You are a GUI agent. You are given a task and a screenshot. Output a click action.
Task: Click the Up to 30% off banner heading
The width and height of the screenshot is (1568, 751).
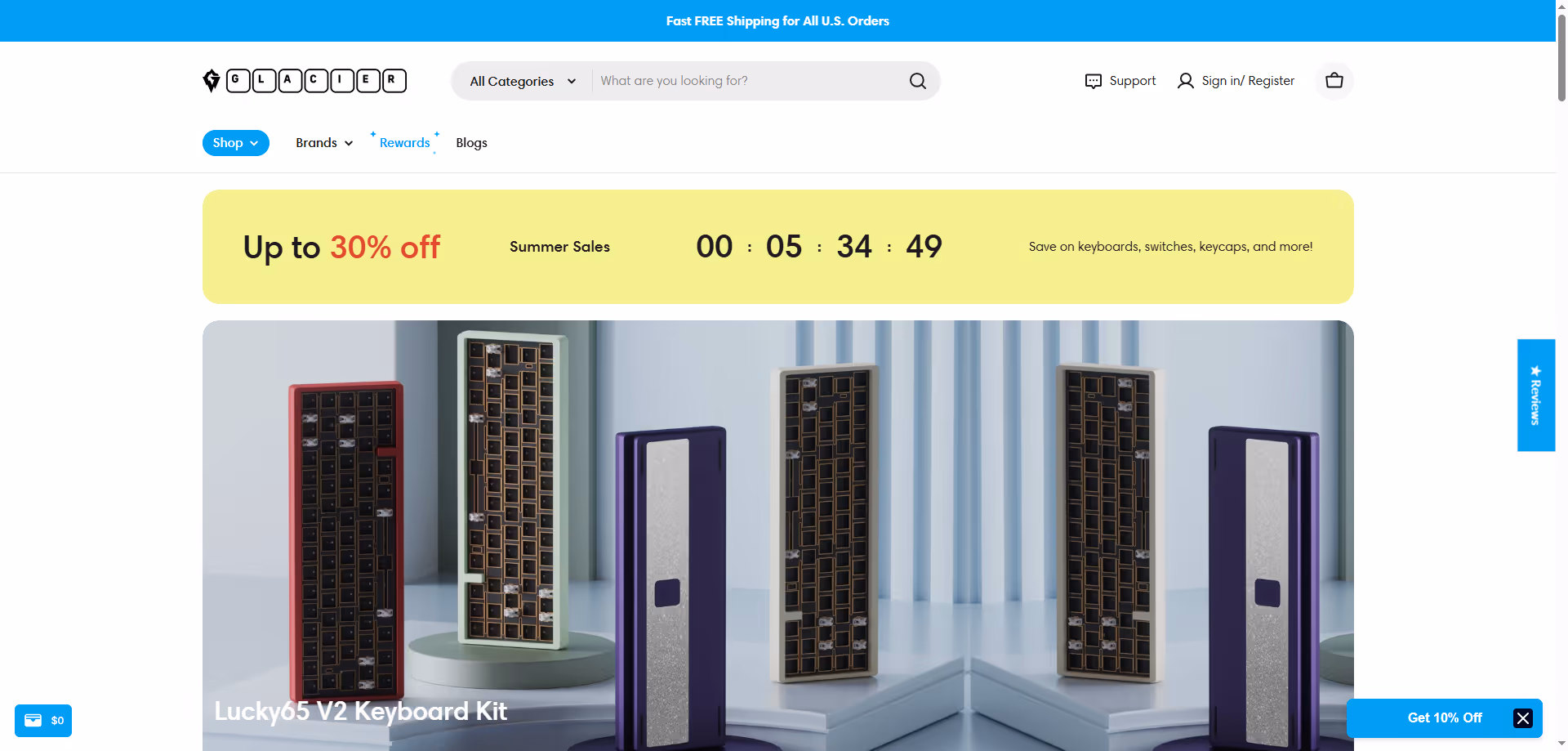[341, 247]
